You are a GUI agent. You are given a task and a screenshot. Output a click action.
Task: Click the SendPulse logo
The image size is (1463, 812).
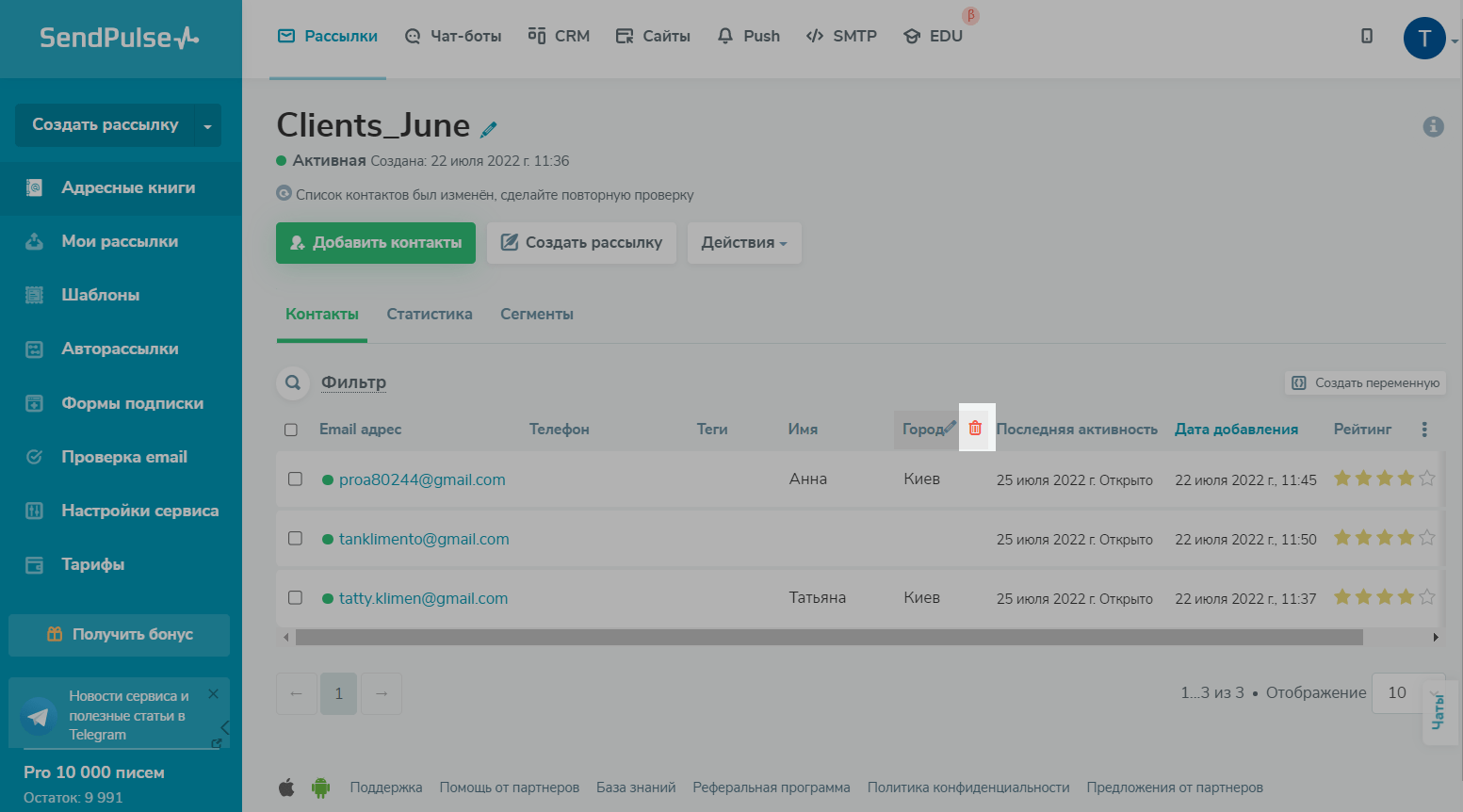[x=120, y=38]
